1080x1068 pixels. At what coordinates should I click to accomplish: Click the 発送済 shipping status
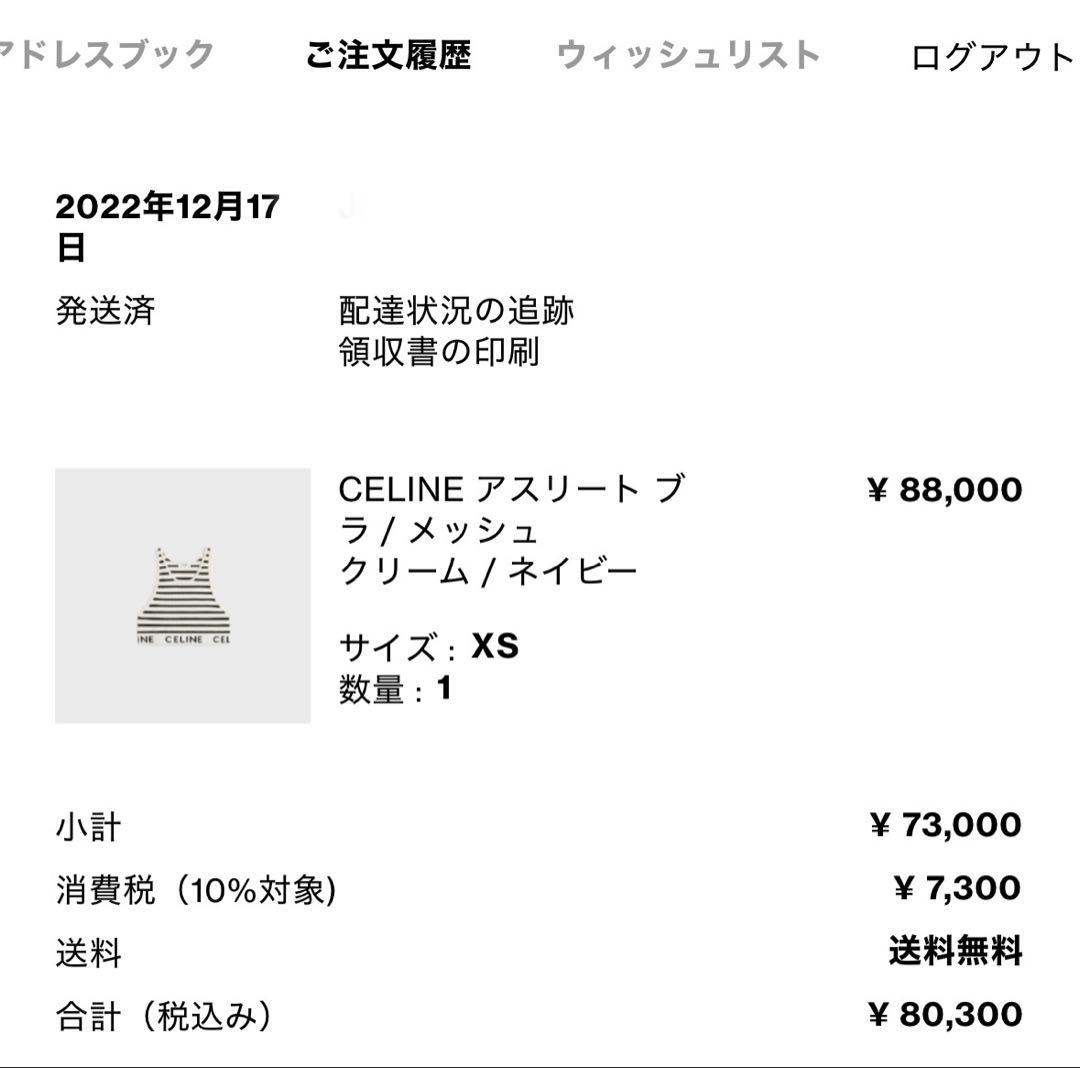coord(105,311)
